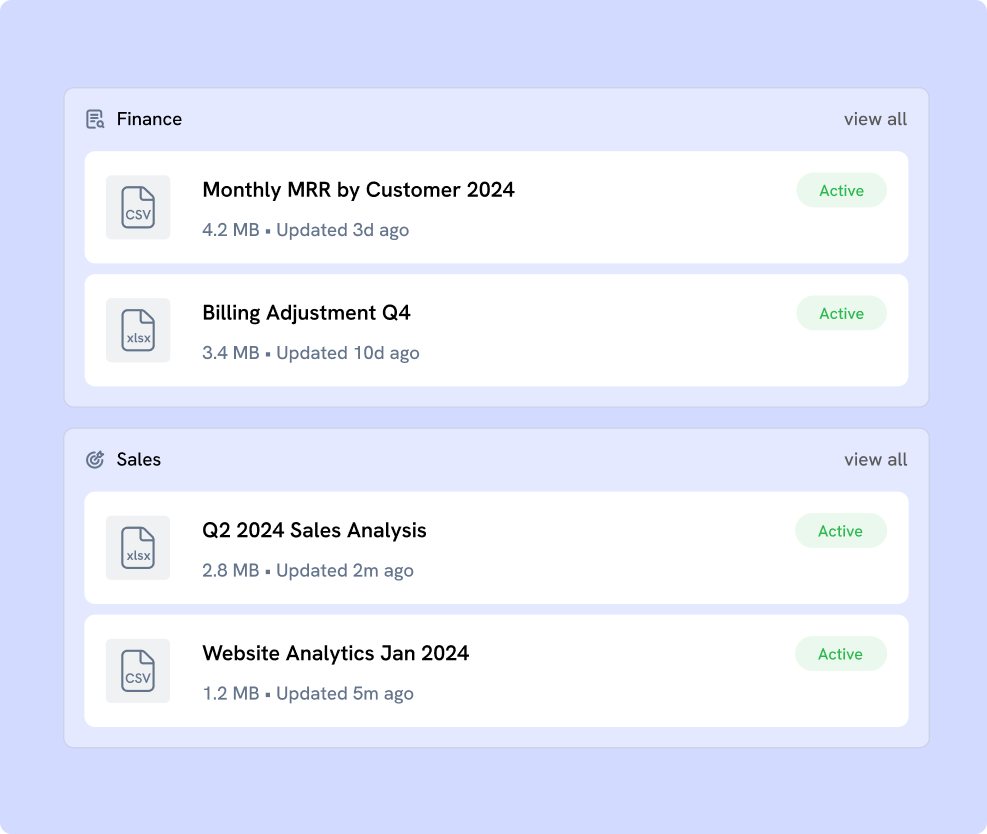
Task: Click the 4.2 MB Updated 3d ago text
Action: (305, 230)
